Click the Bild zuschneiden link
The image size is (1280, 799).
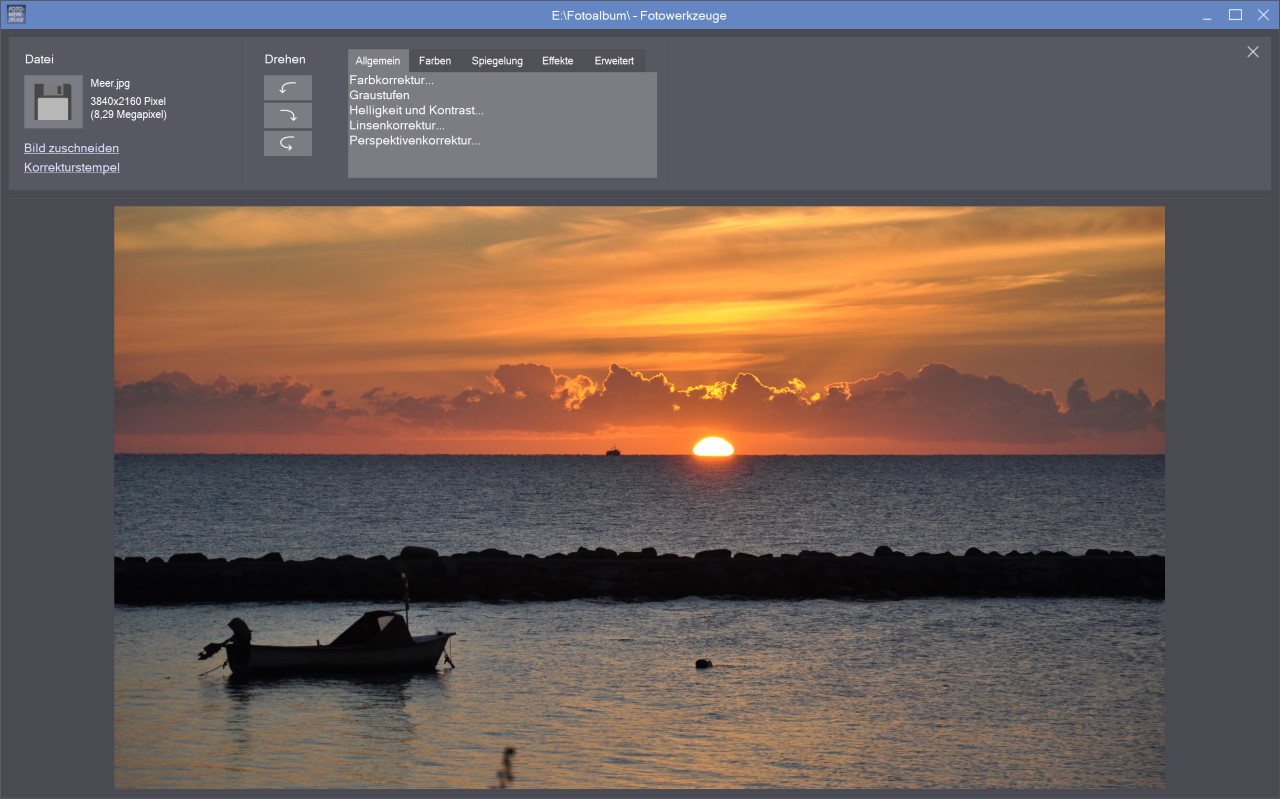point(71,148)
